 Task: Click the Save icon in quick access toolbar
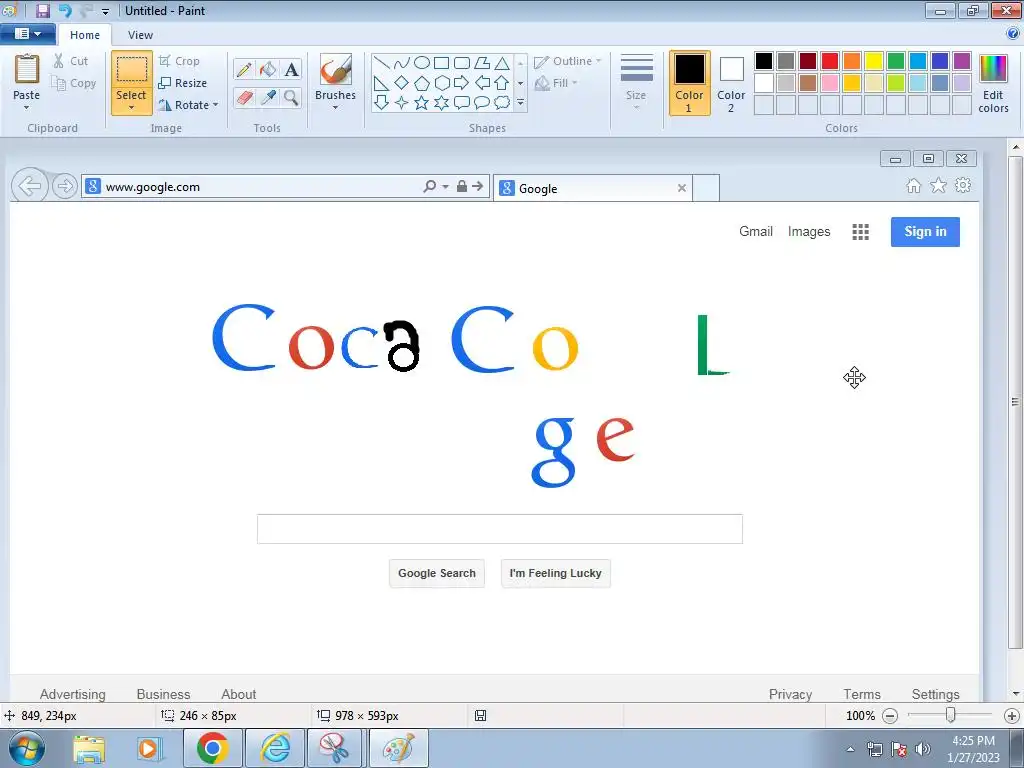(x=43, y=10)
